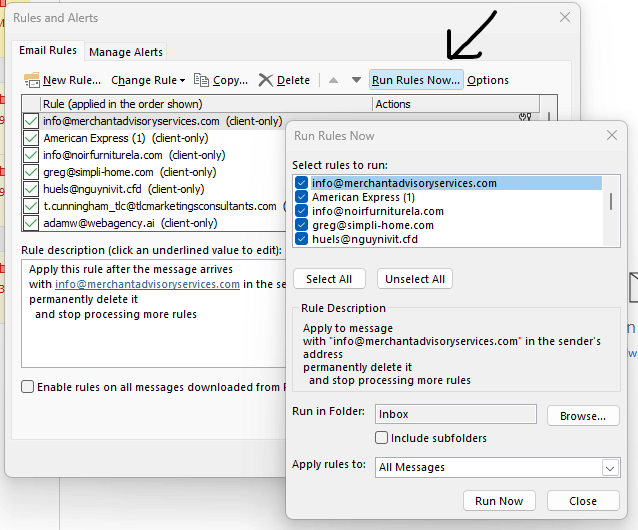Uncheck huels@nguynivit.cfd in Run Rules Now list
Screen dimensions: 638x530
[301, 238]
